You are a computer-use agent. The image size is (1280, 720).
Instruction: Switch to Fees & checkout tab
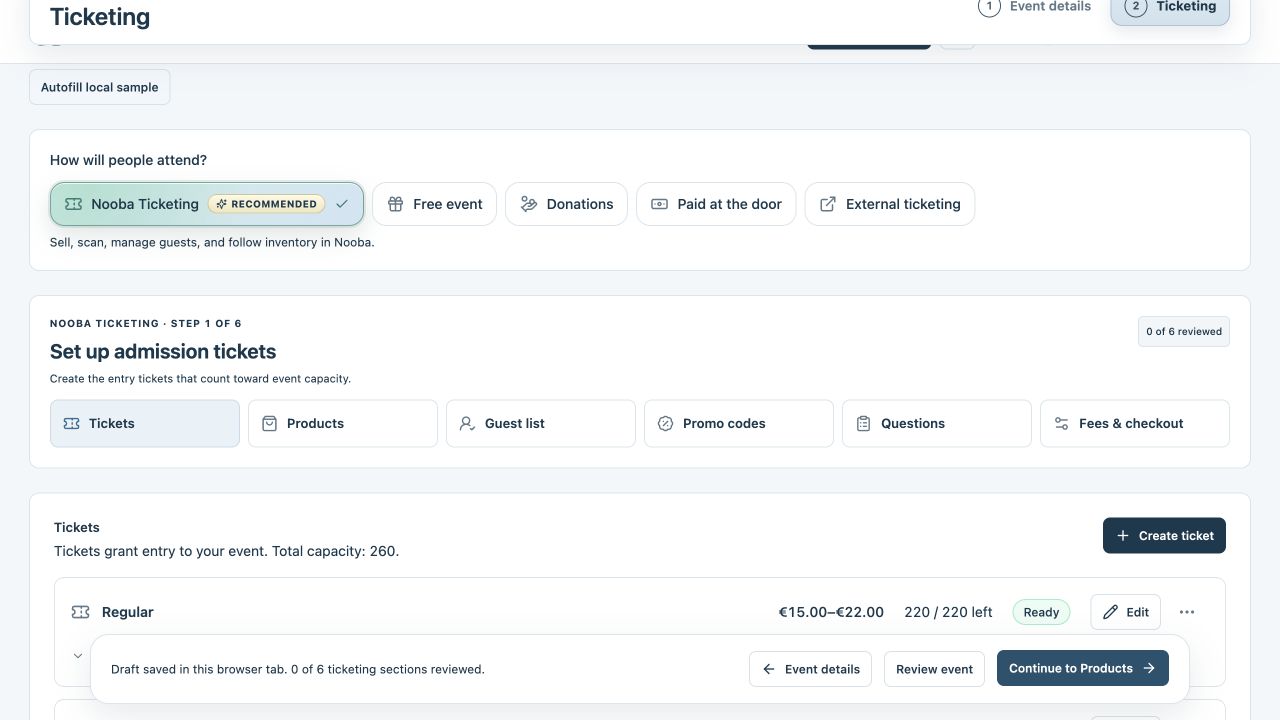(1135, 424)
